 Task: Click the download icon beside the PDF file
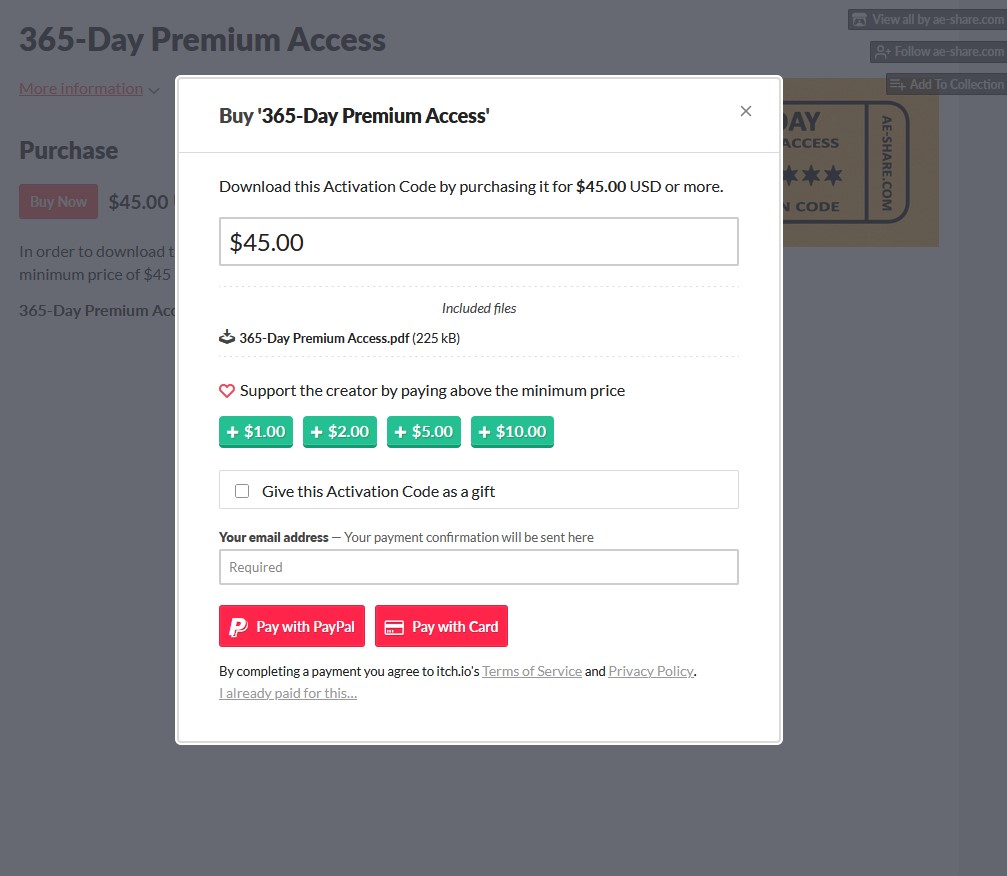pos(227,337)
